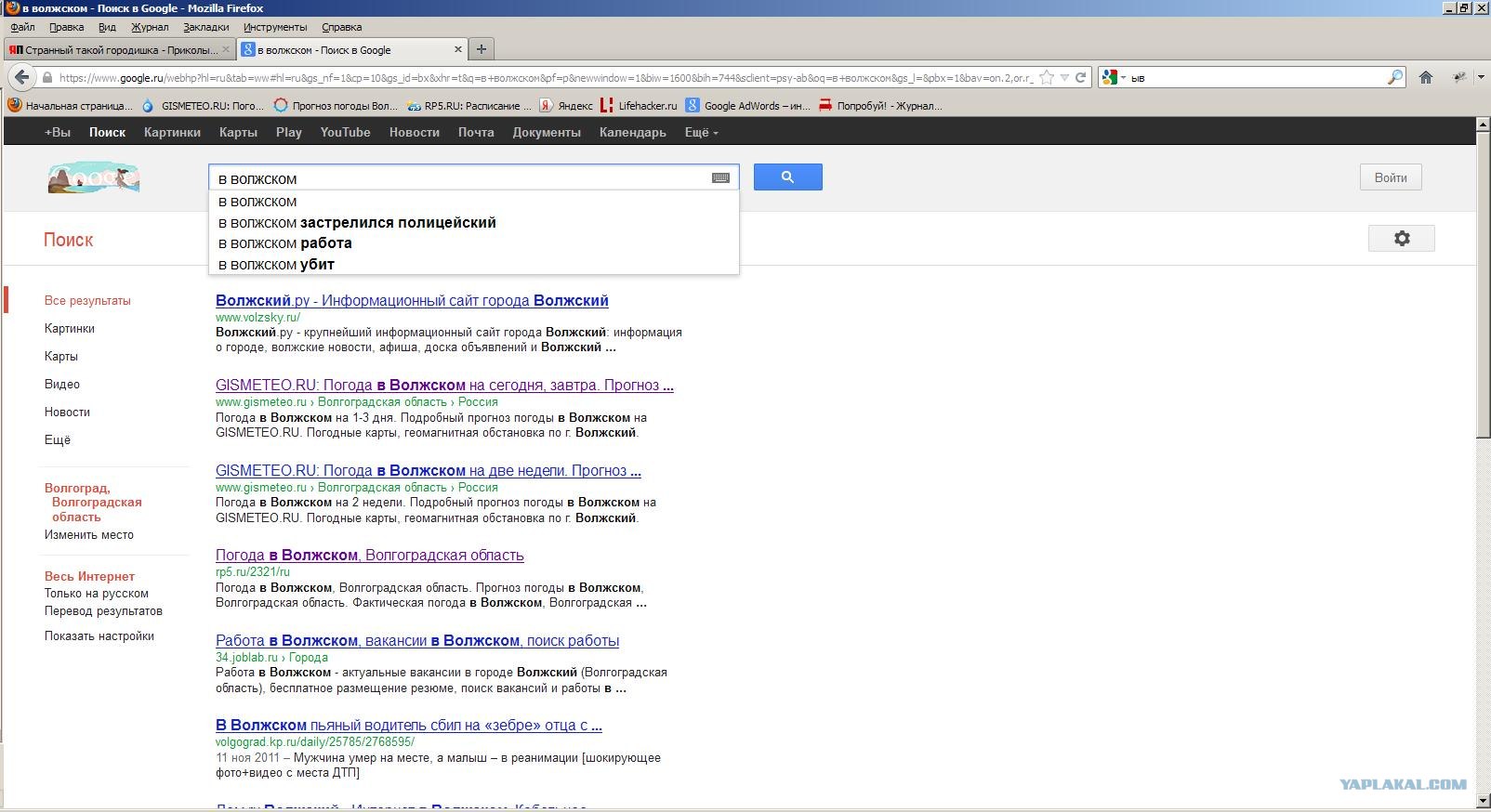This screenshot has width=1491, height=812.
Task: Open the URL history dropdown arrow
Action: (x=1064, y=78)
